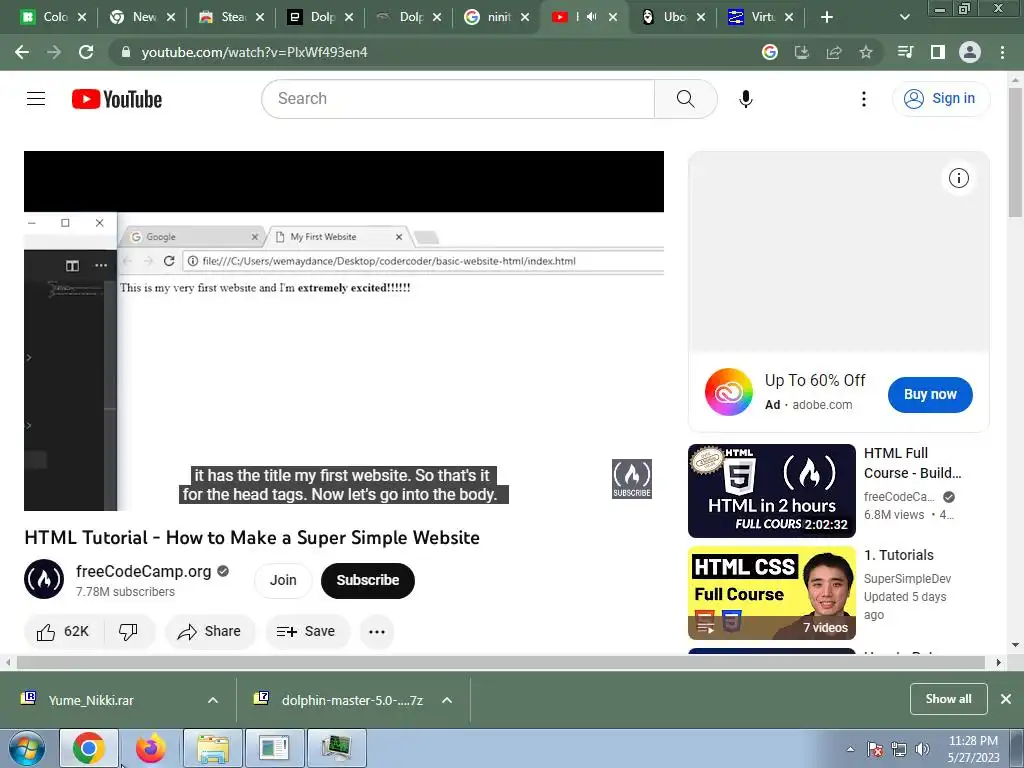Bookmark this page with the star icon
This screenshot has height=768, width=1024.
click(x=865, y=52)
